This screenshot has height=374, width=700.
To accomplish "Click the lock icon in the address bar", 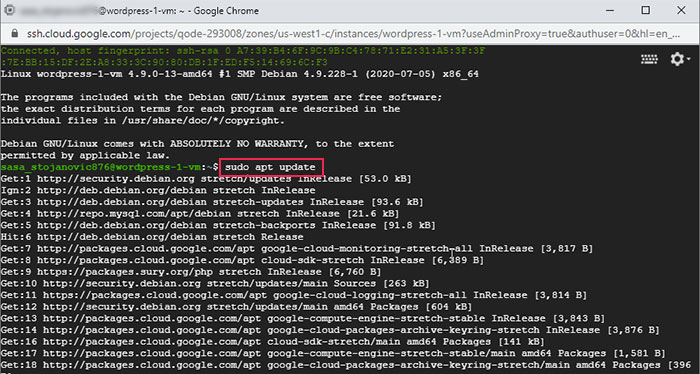I will [x=15, y=33].
